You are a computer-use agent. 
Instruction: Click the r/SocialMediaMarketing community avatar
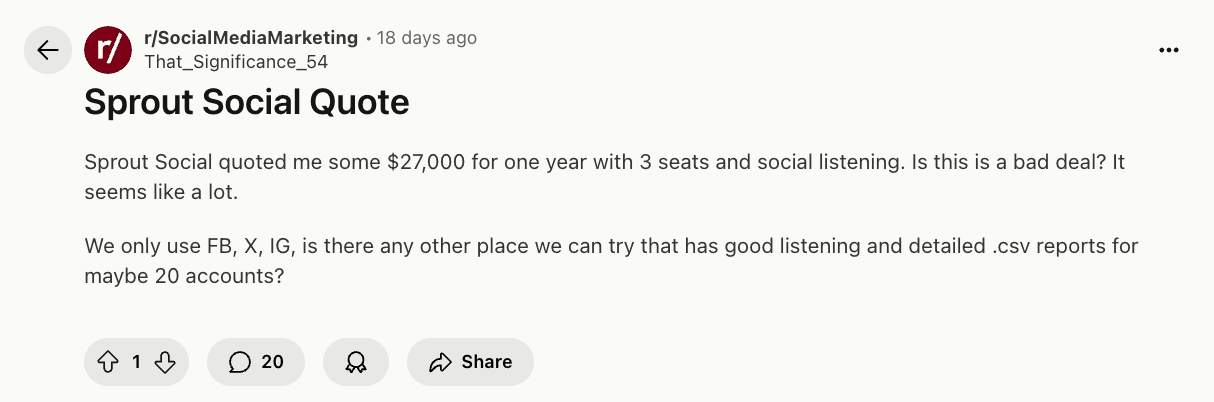(x=108, y=50)
